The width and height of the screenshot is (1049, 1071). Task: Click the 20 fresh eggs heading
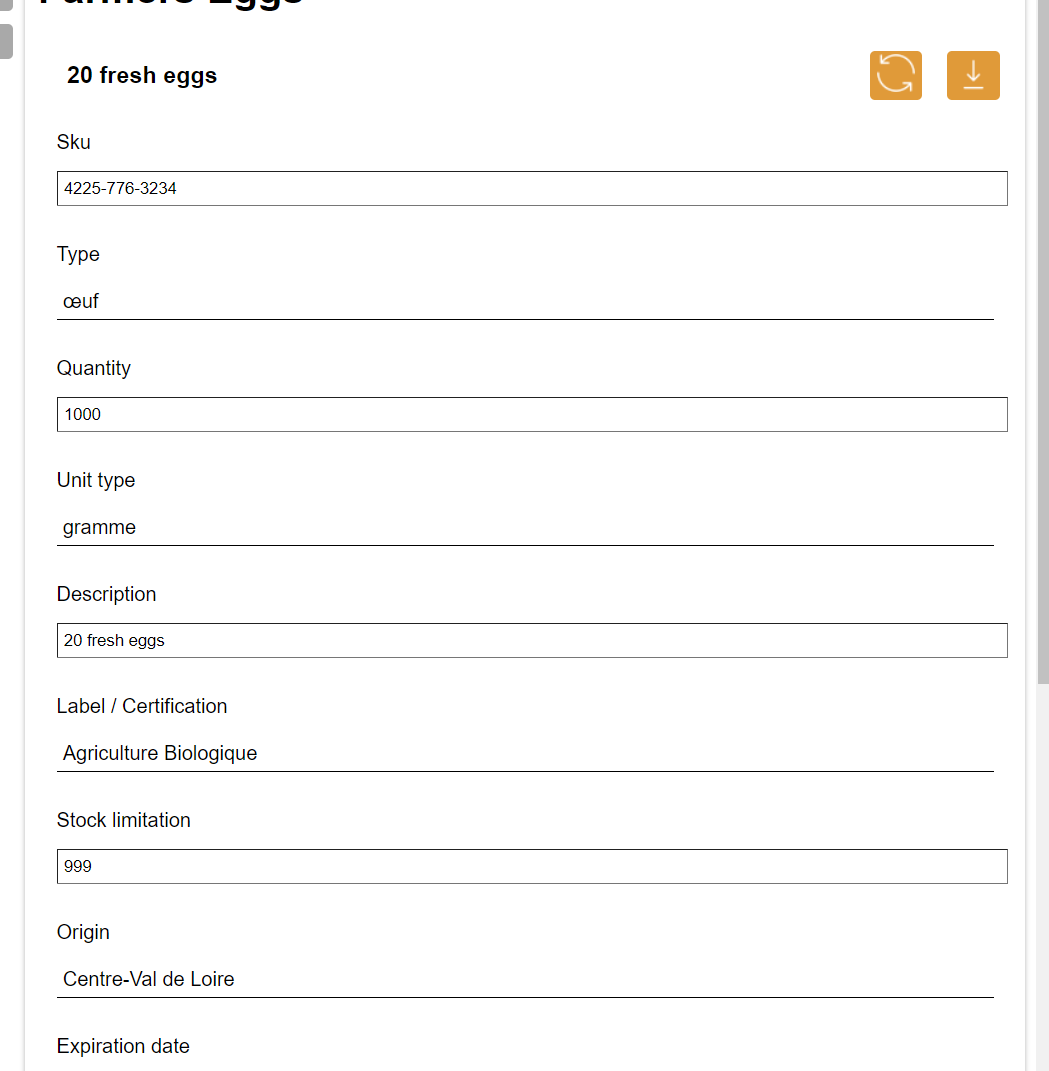142,74
